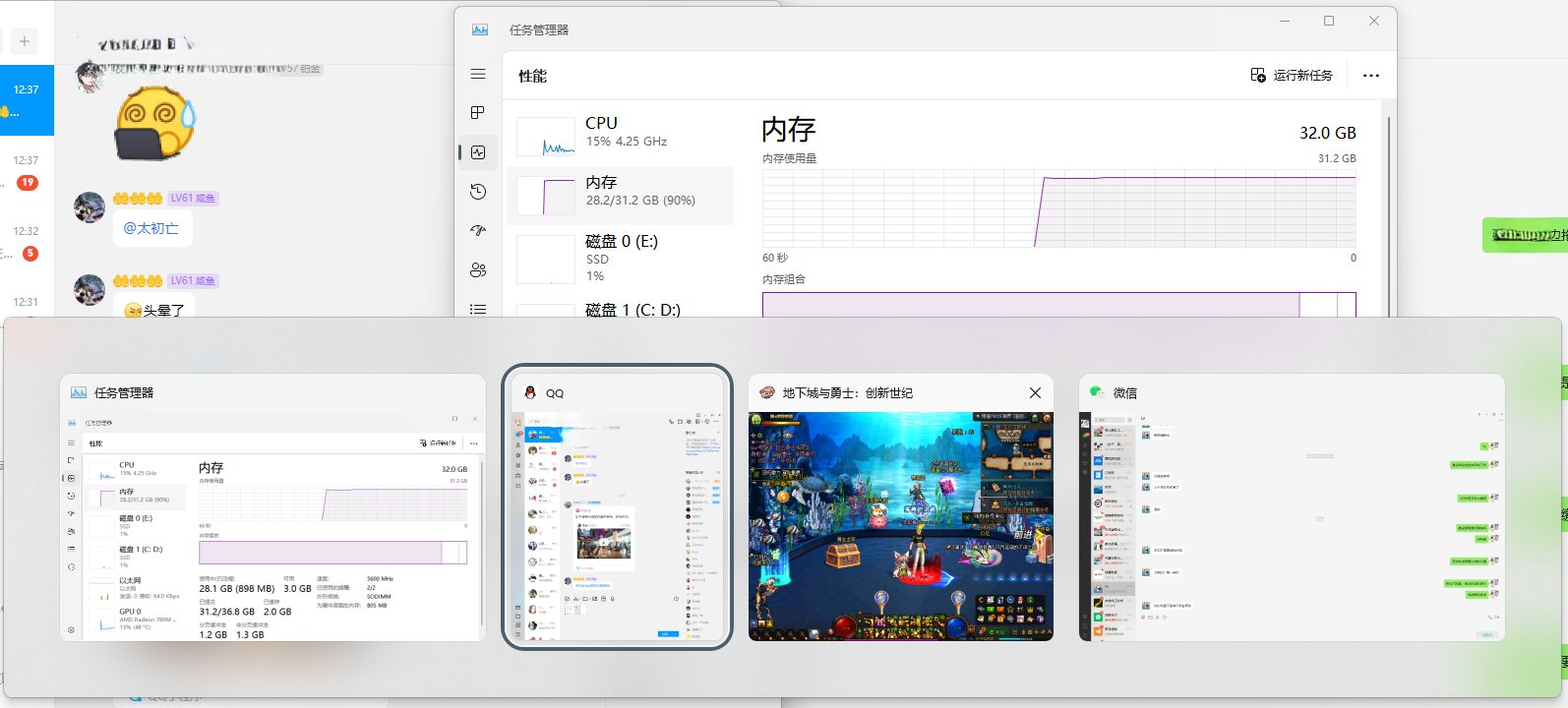The image size is (1568, 708).
Task: Select 磁盘 0 (E:) SSD item
Action: tap(620, 258)
